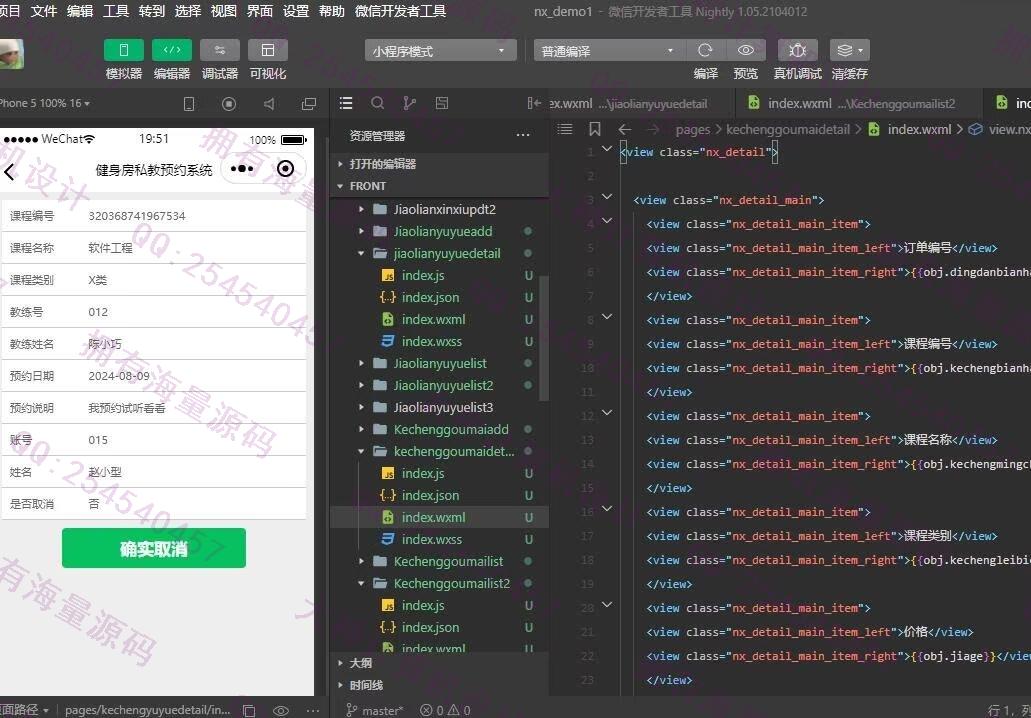Image resolution: width=1031 pixels, height=718 pixels.
Task: Open the clear cache layers dropdown
Action: tap(850, 50)
